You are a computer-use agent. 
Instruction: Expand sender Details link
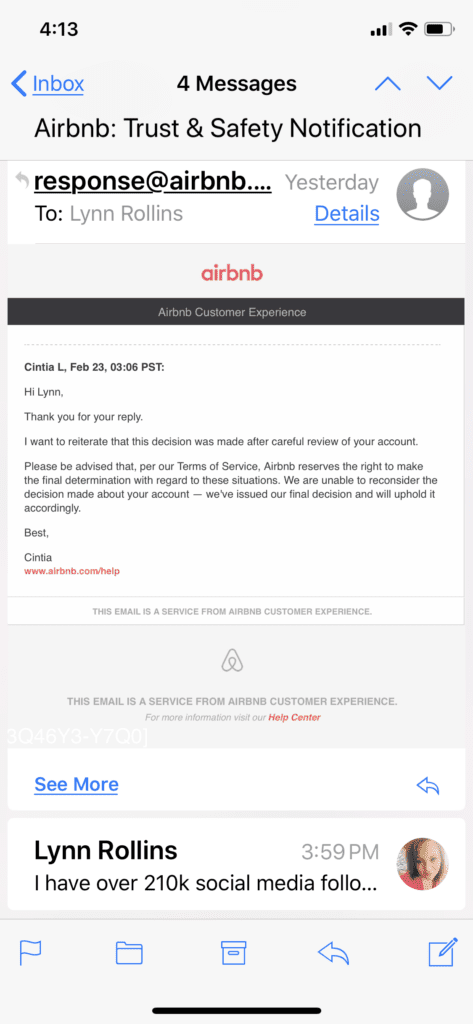pyautogui.click(x=347, y=214)
